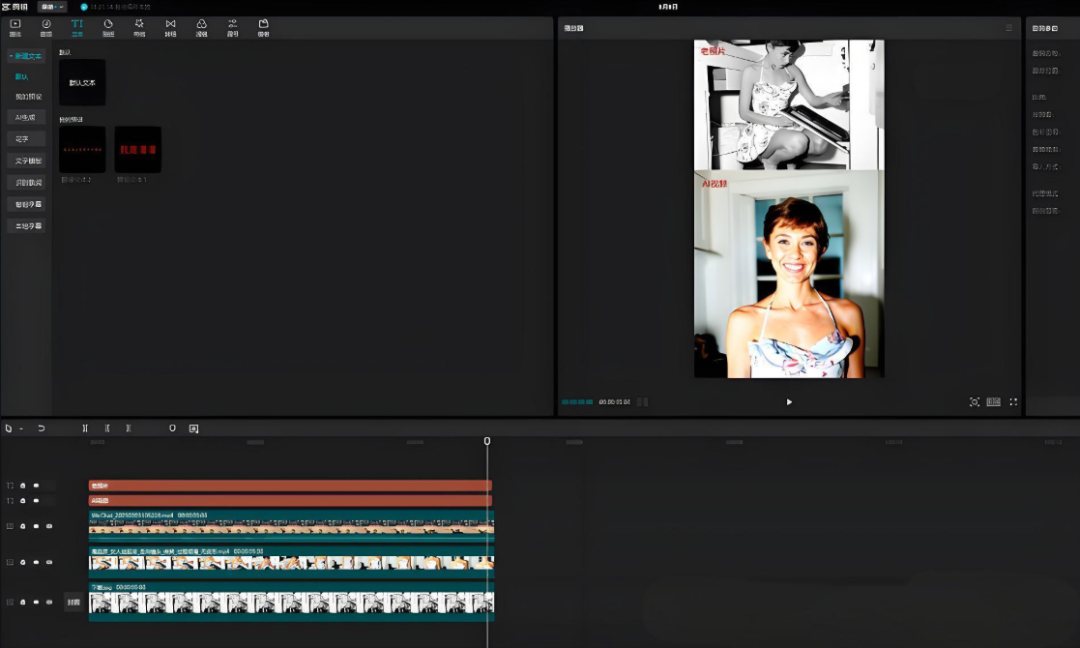1080x648 pixels.
Task: Mute the WeChat video track
Action: tap(49, 526)
